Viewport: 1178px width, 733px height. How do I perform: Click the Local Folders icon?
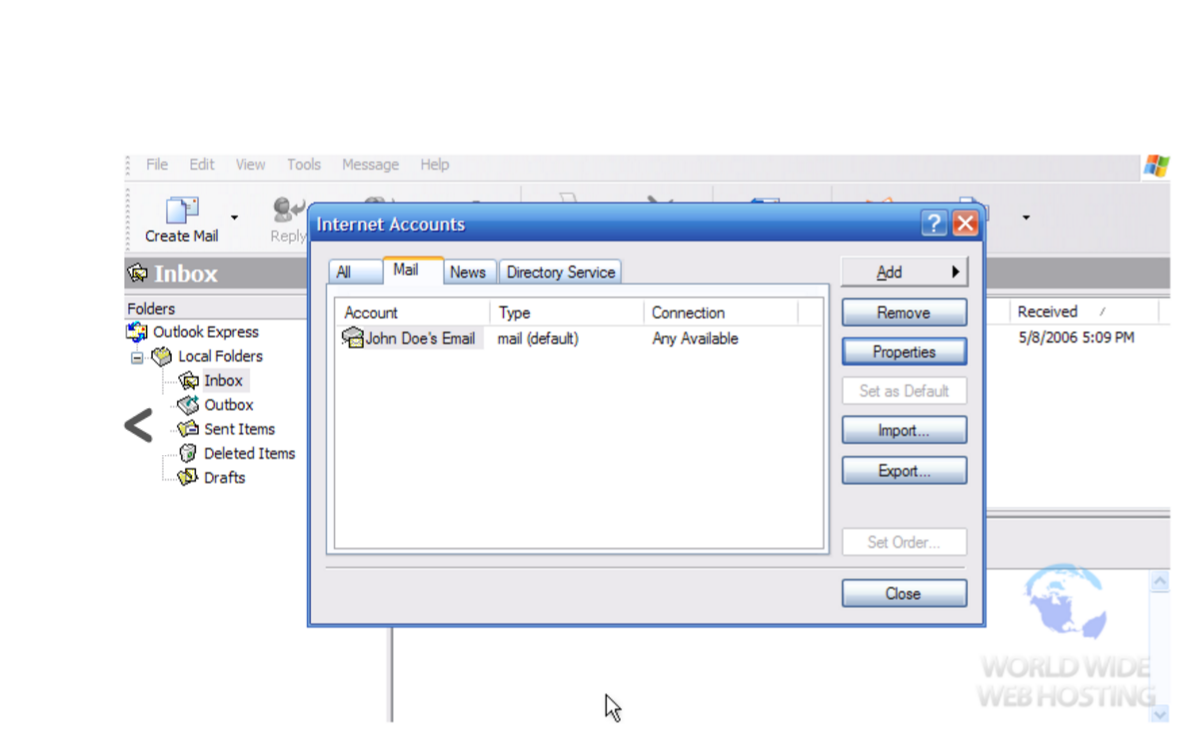point(162,356)
